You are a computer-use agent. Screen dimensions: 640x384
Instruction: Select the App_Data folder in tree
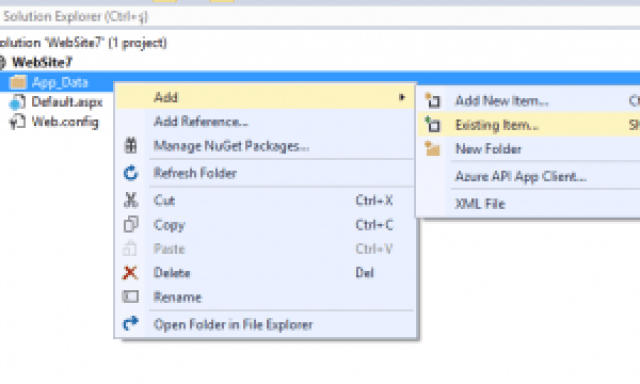click(60, 82)
